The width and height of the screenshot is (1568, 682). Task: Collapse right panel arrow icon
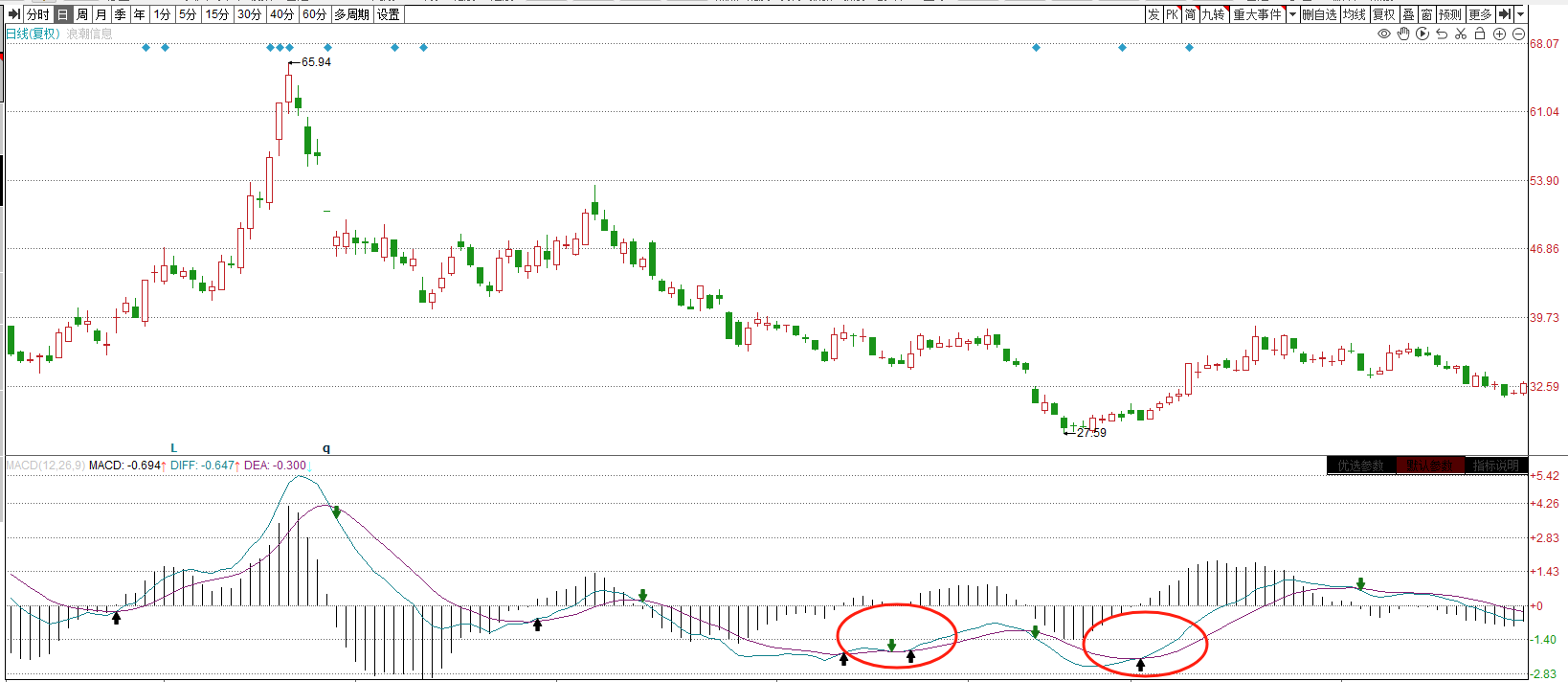tap(1505, 14)
